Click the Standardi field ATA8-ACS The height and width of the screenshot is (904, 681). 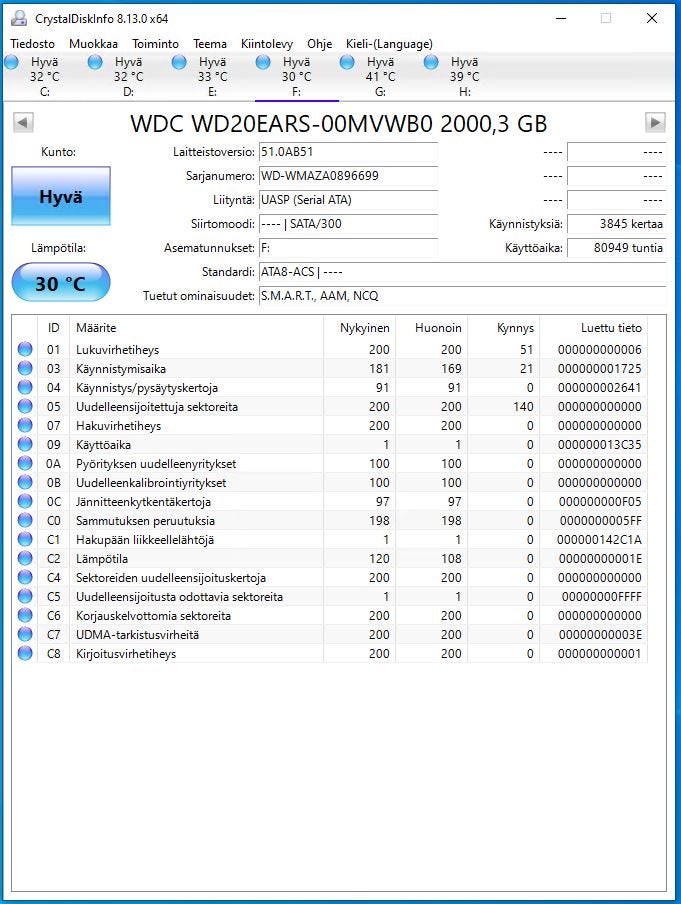[x=462, y=272]
